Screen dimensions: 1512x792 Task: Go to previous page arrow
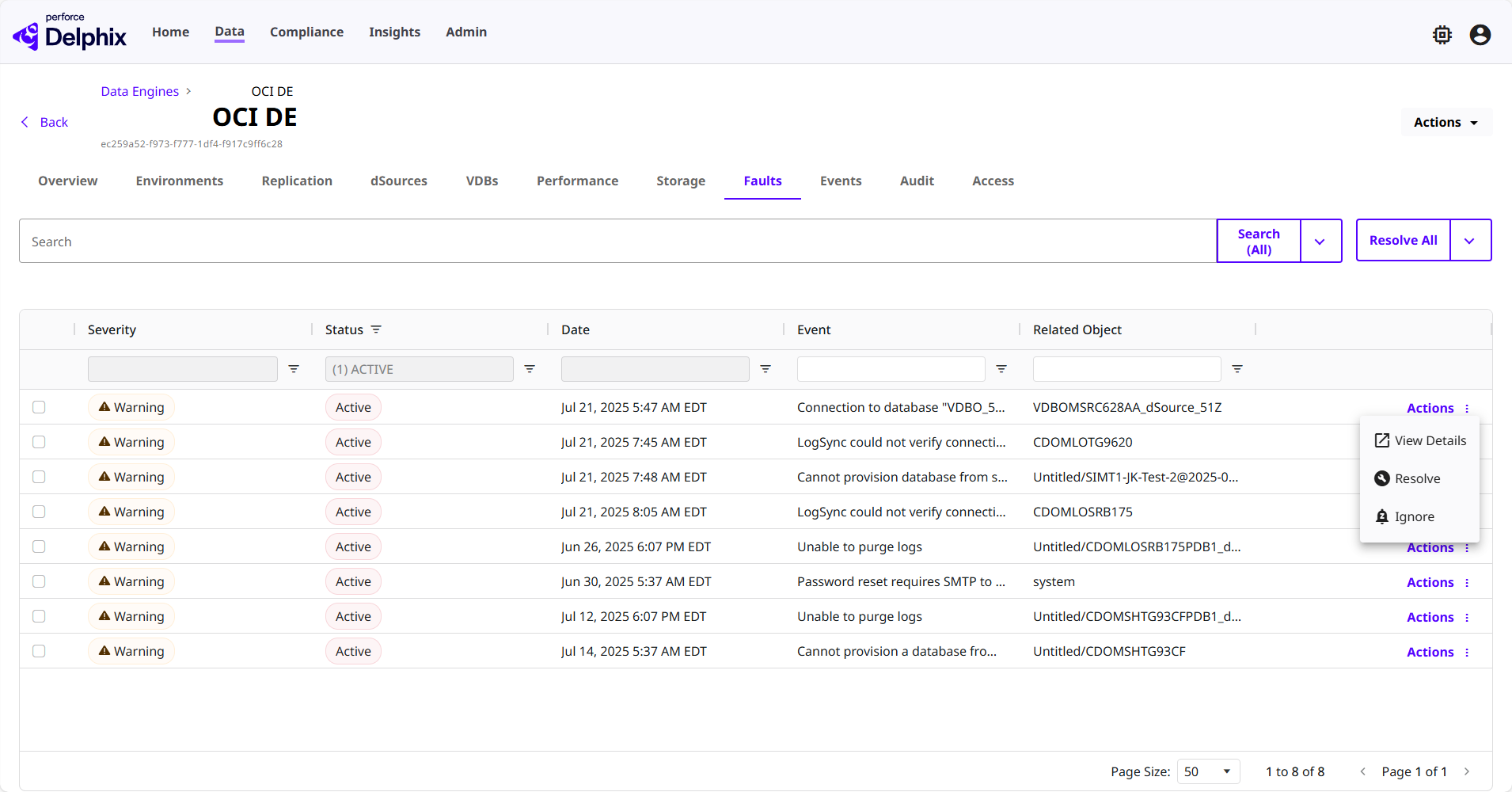(x=1362, y=771)
